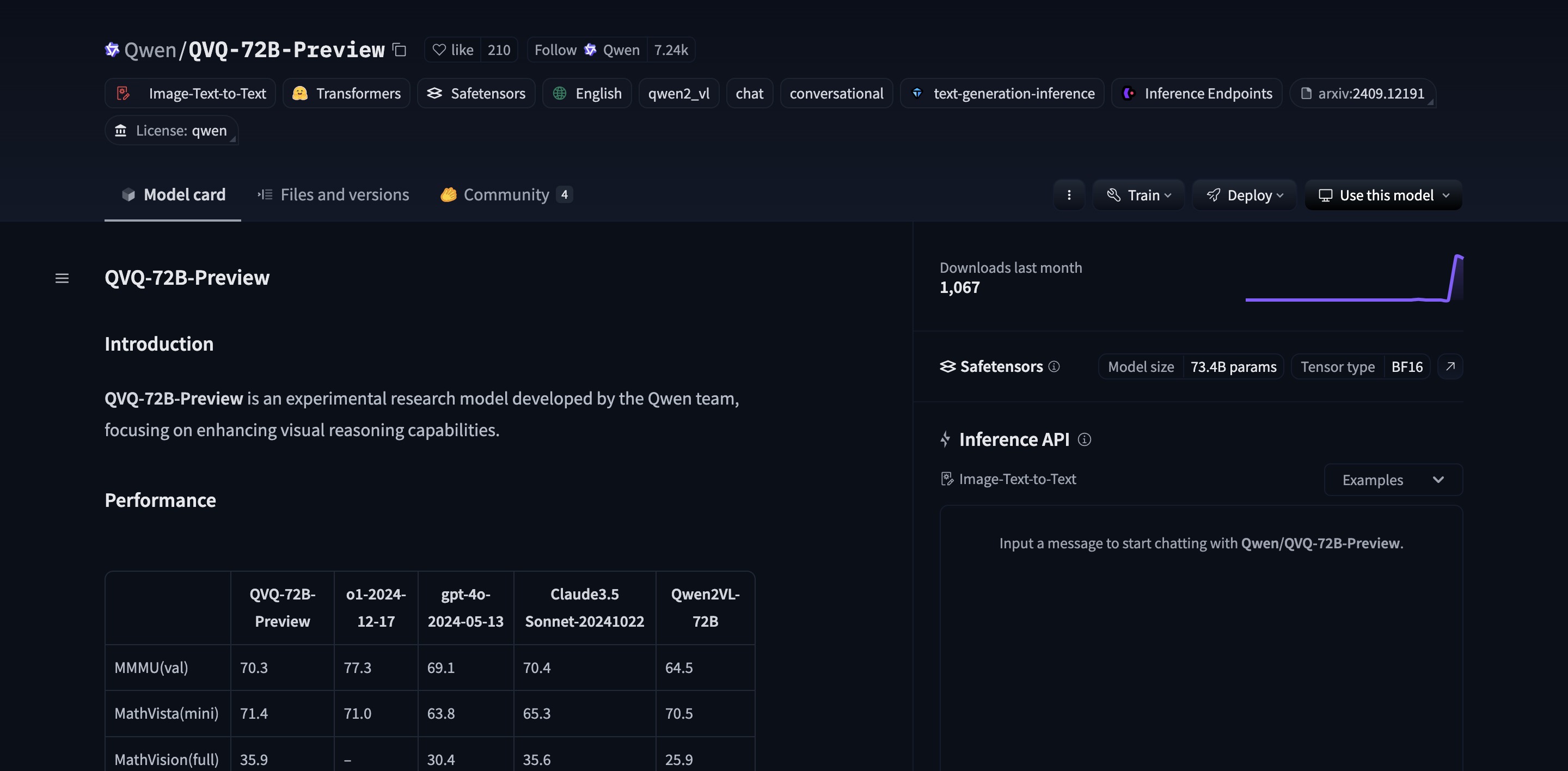Click the Performance section heading
1568x771 pixels.
(x=160, y=500)
